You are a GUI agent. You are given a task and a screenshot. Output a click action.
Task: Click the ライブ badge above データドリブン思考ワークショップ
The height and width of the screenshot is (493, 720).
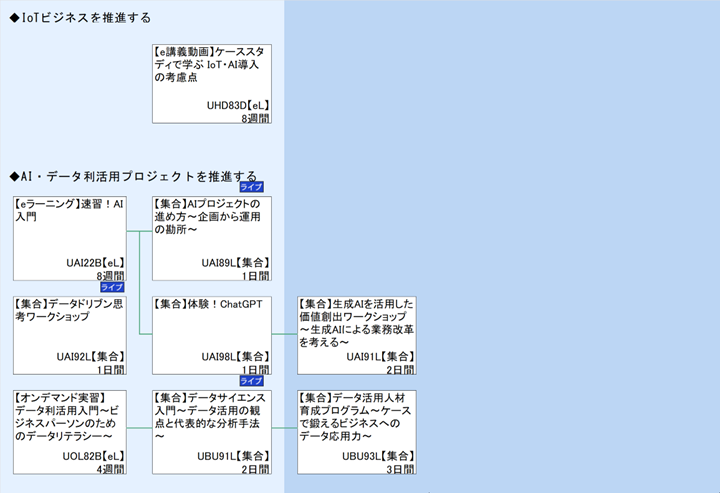click(113, 287)
